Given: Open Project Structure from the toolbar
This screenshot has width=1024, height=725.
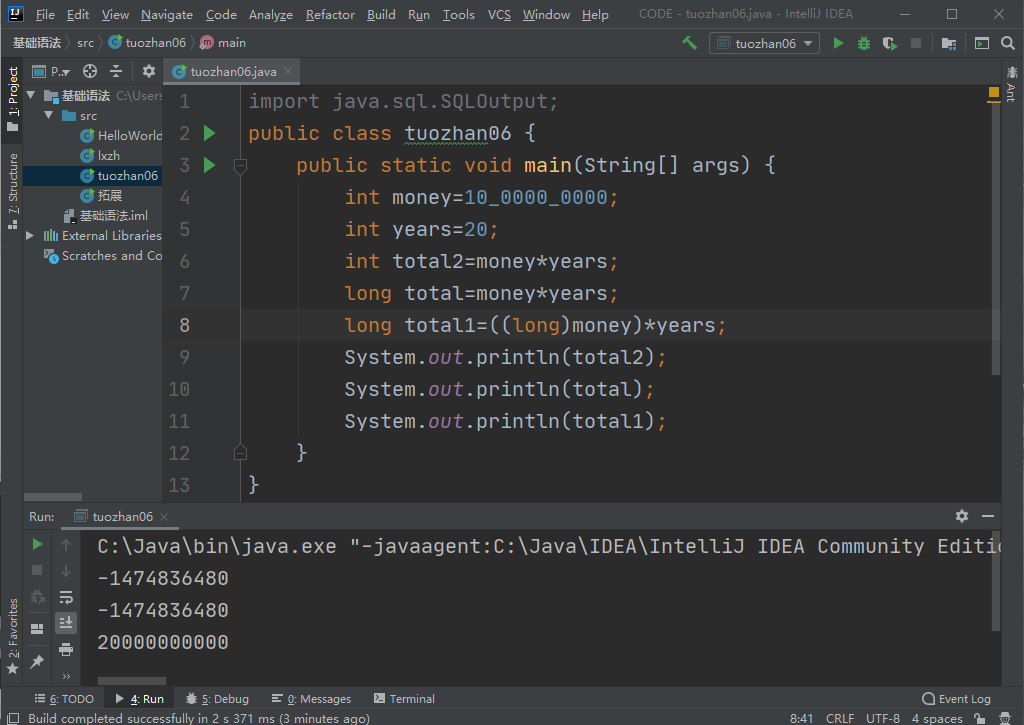Looking at the screenshot, I should 949,43.
